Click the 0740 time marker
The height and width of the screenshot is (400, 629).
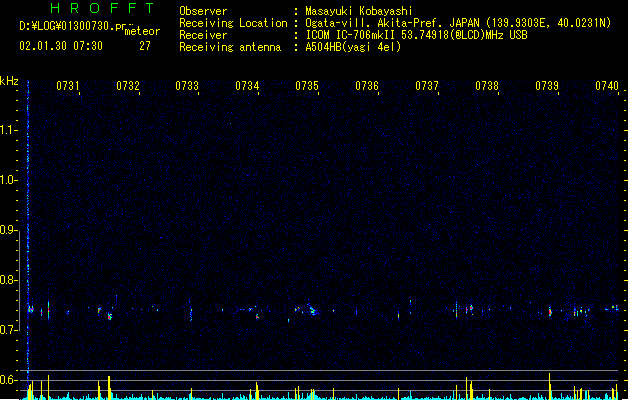[607, 86]
